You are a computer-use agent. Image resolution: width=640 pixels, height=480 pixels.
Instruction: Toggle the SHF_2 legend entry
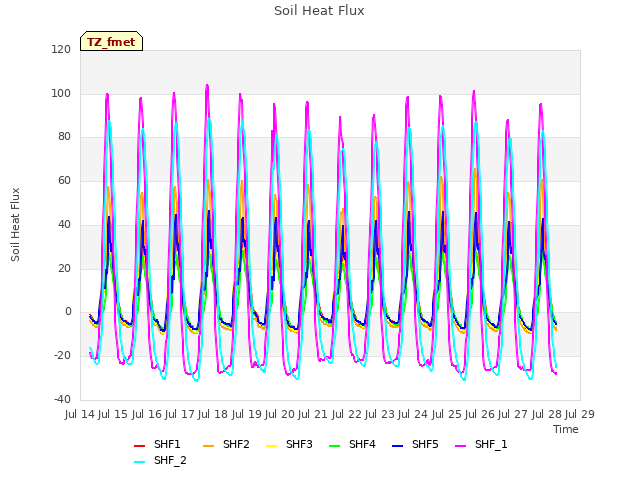pos(160,461)
